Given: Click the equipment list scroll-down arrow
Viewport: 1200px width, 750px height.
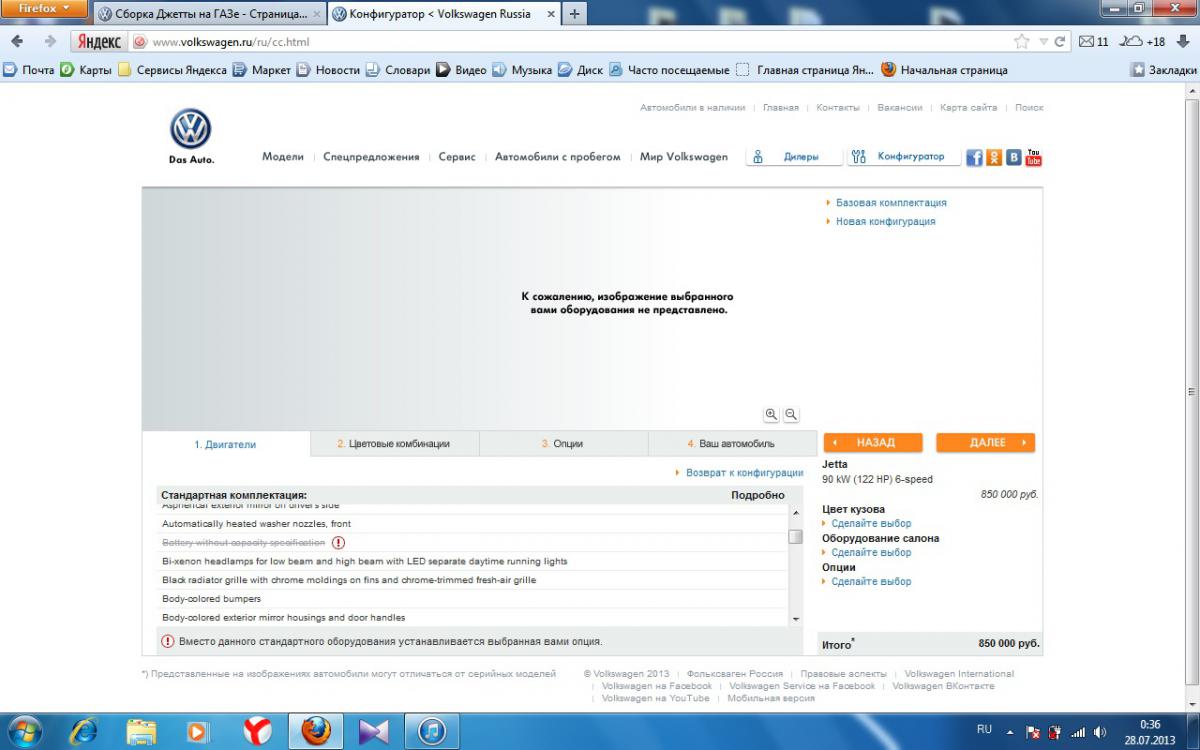Looking at the screenshot, I should click(796, 619).
